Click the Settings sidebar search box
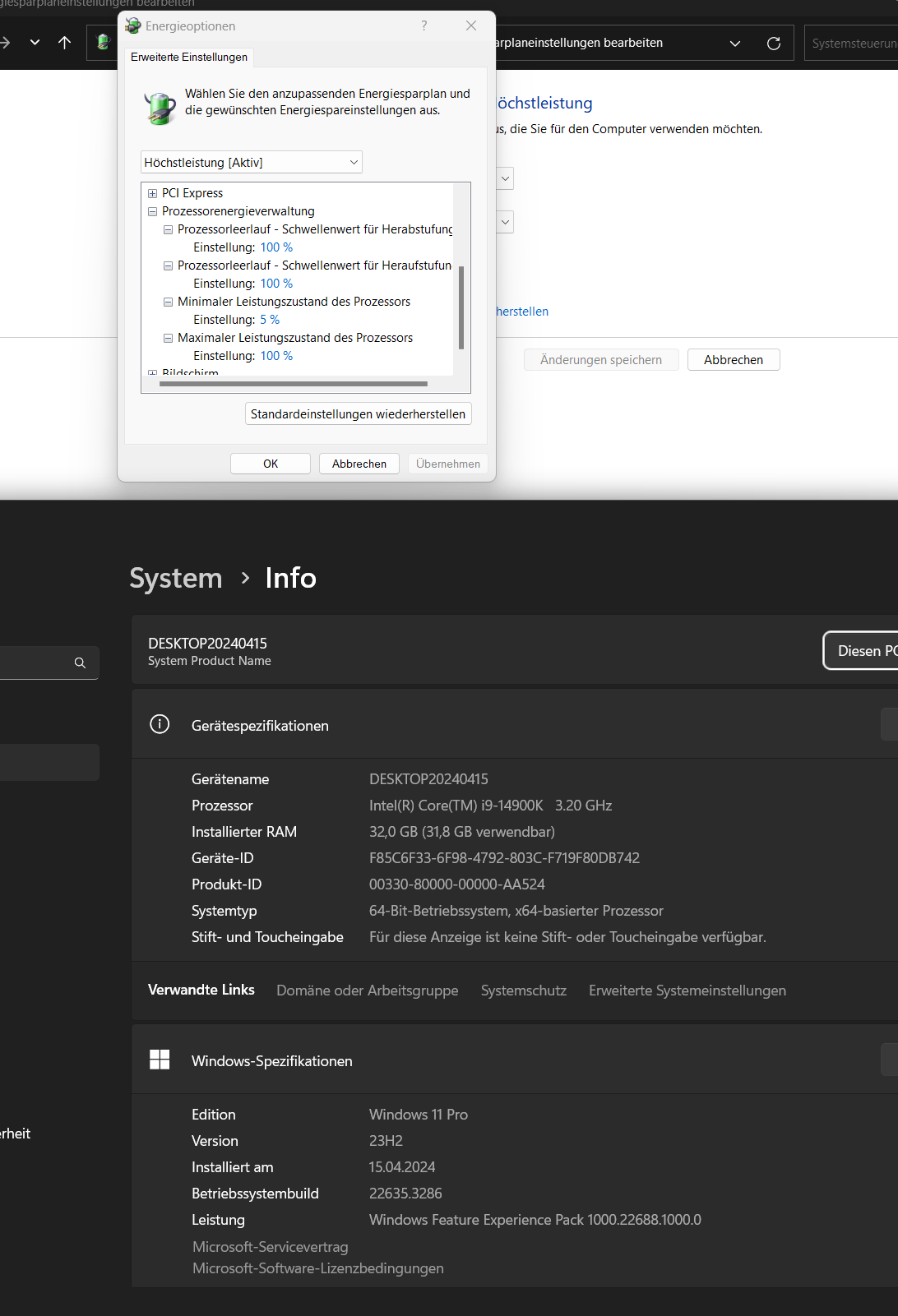Screen dimensions: 898x1316 tap(49, 663)
